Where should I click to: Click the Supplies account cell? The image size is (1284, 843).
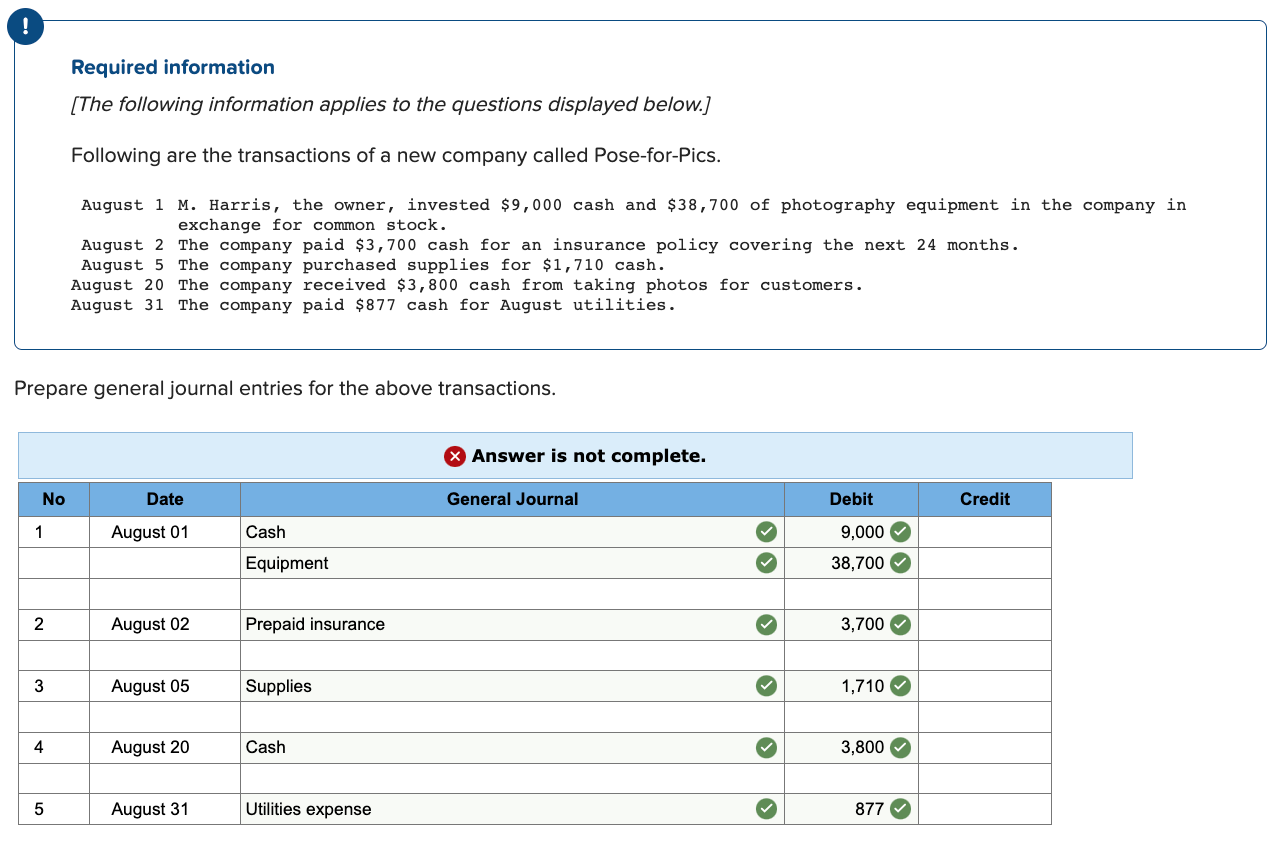coord(512,686)
